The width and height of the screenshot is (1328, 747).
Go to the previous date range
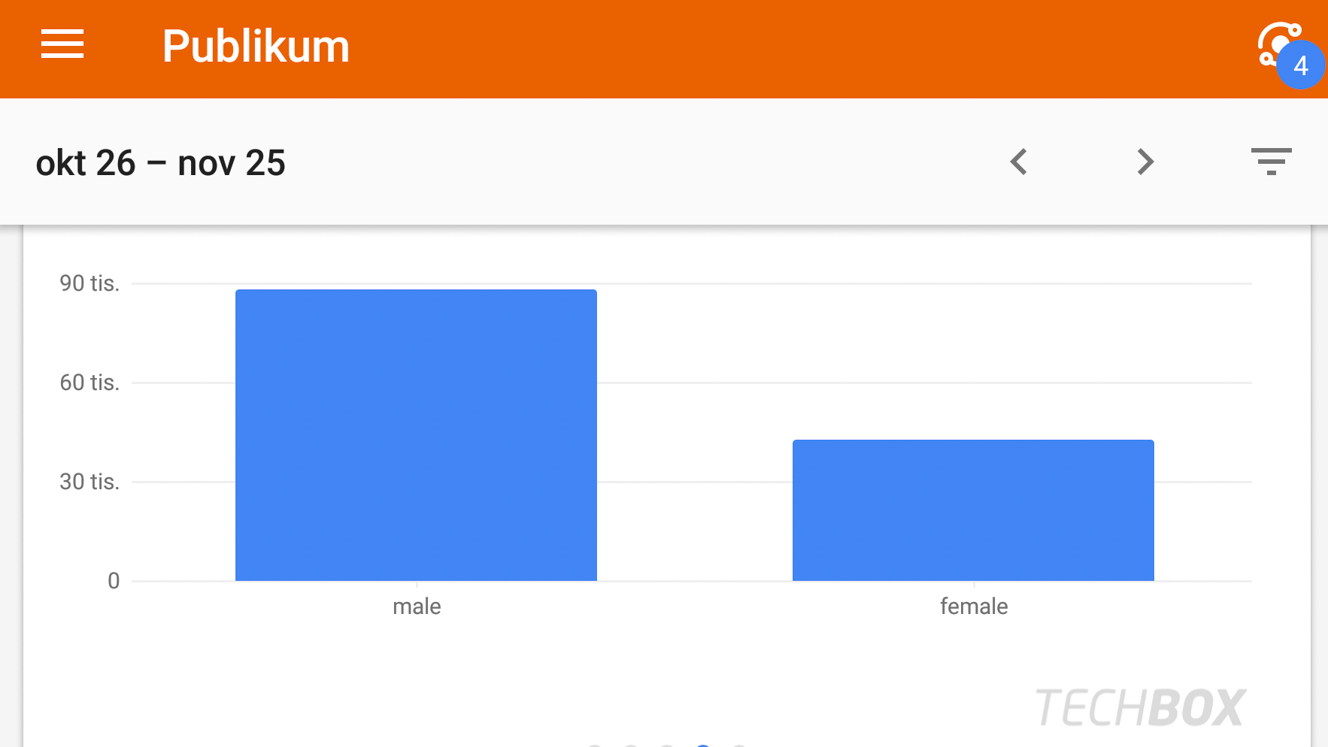[1018, 162]
